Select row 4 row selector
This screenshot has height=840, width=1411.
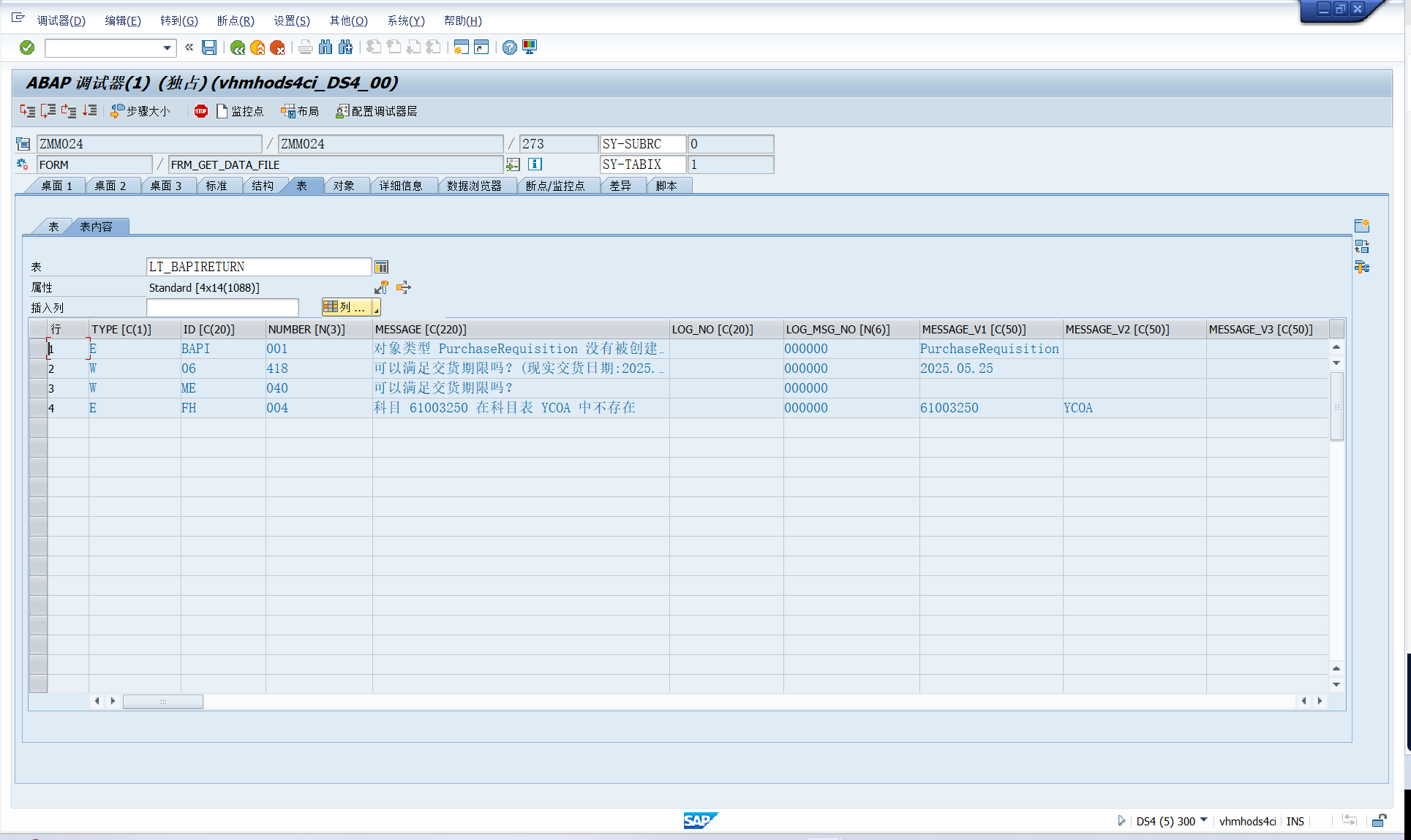click(x=38, y=408)
